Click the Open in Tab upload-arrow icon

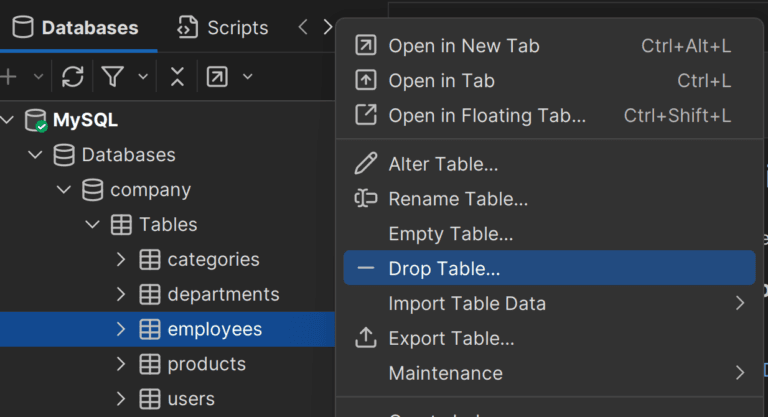tap(366, 80)
